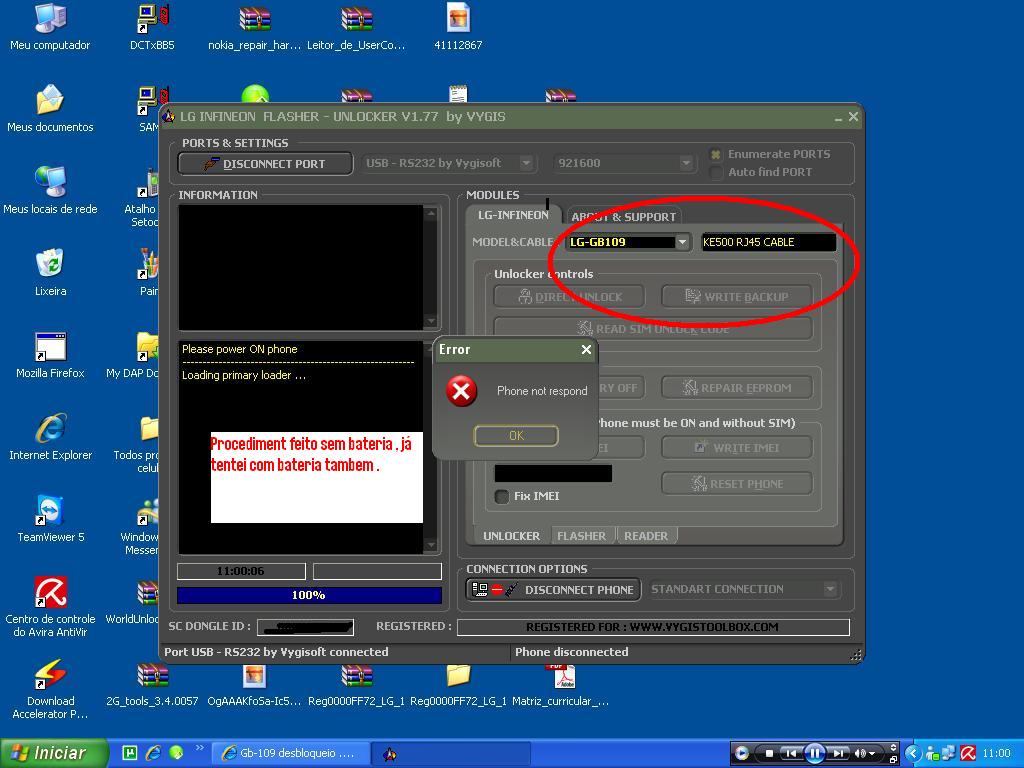Open the 921600 baud rate dropdown

click(x=685, y=163)
